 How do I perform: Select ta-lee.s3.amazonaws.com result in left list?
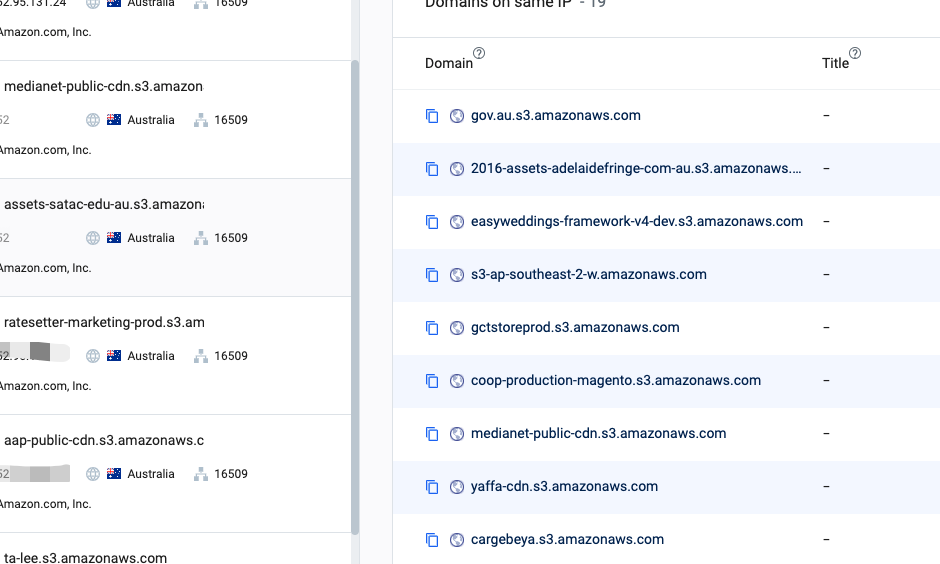point(85,557)
